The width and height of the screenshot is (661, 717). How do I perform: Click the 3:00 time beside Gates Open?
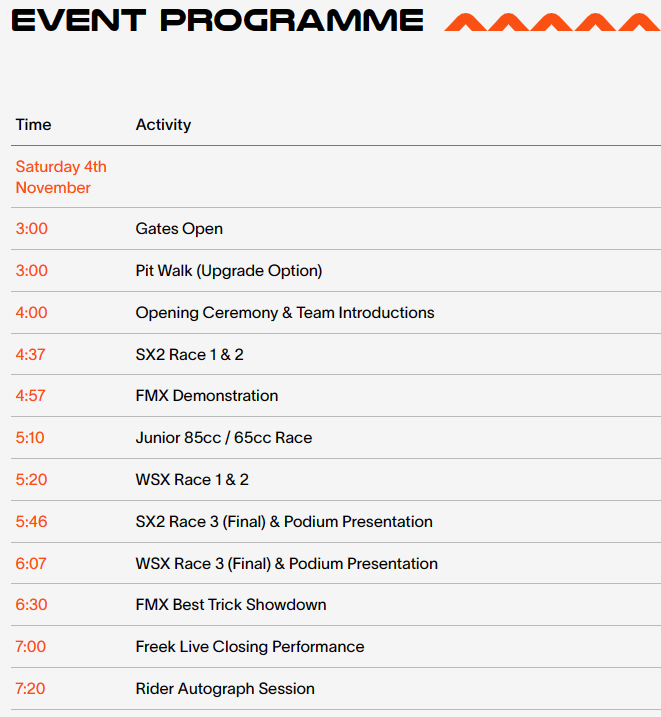point(31,229)
